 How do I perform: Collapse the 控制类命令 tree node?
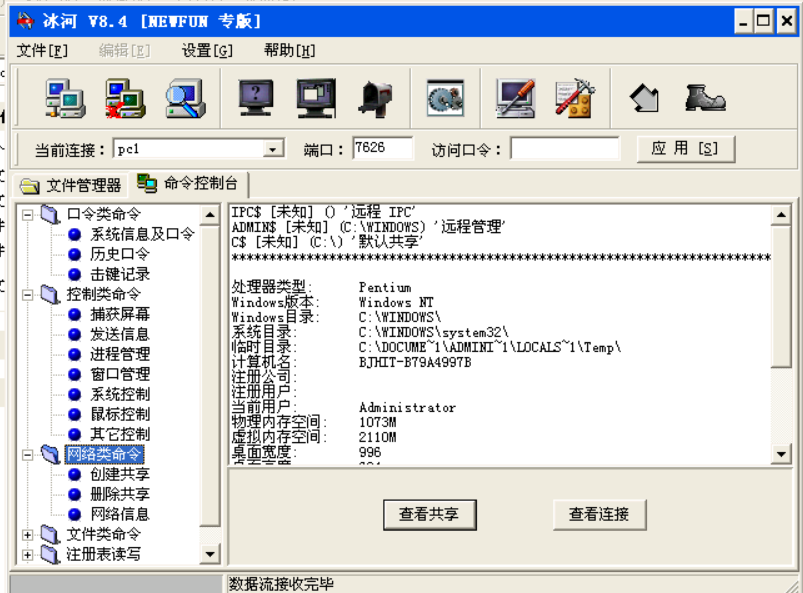click(28, 295)
